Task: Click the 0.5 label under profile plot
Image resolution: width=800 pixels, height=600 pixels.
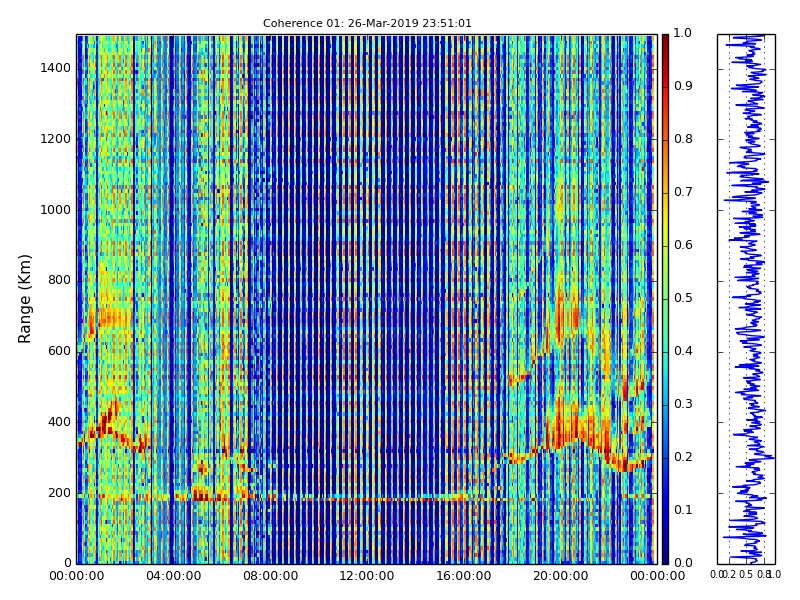Action: click(746, 574)
